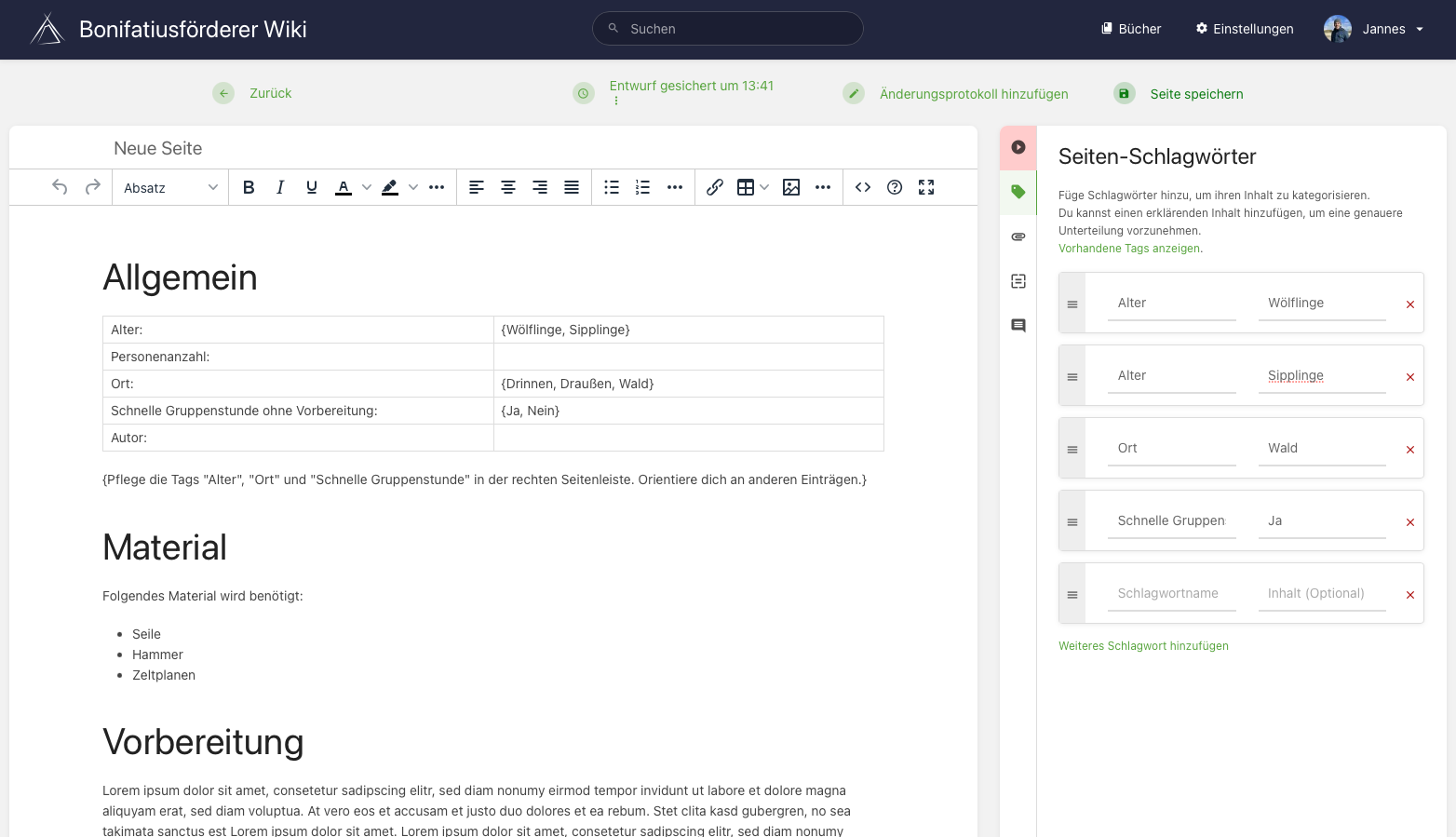This screenshot has width=1456, height=837.
Task: Toggle underline text formatting
Action: pos(312,187)
